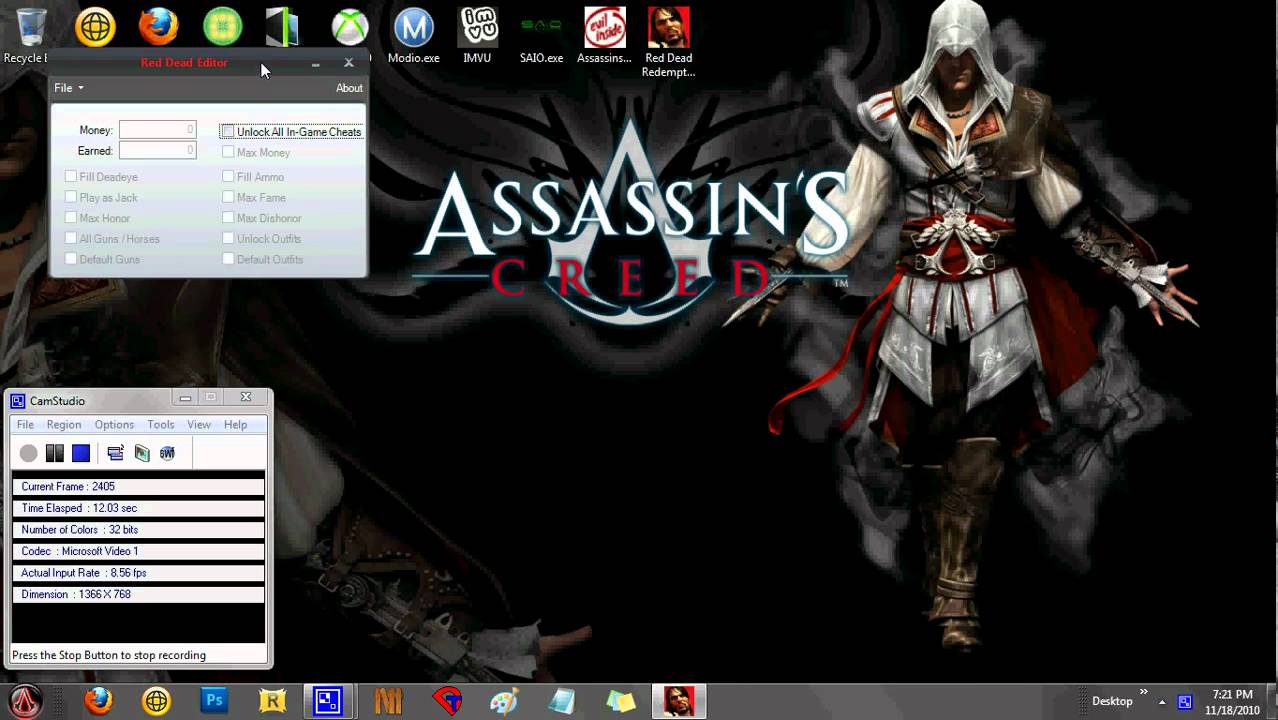This screenshot has height=720, width=1278.
Task: Open Sticky Notes from the taskbar
Action: click(620, 701)
